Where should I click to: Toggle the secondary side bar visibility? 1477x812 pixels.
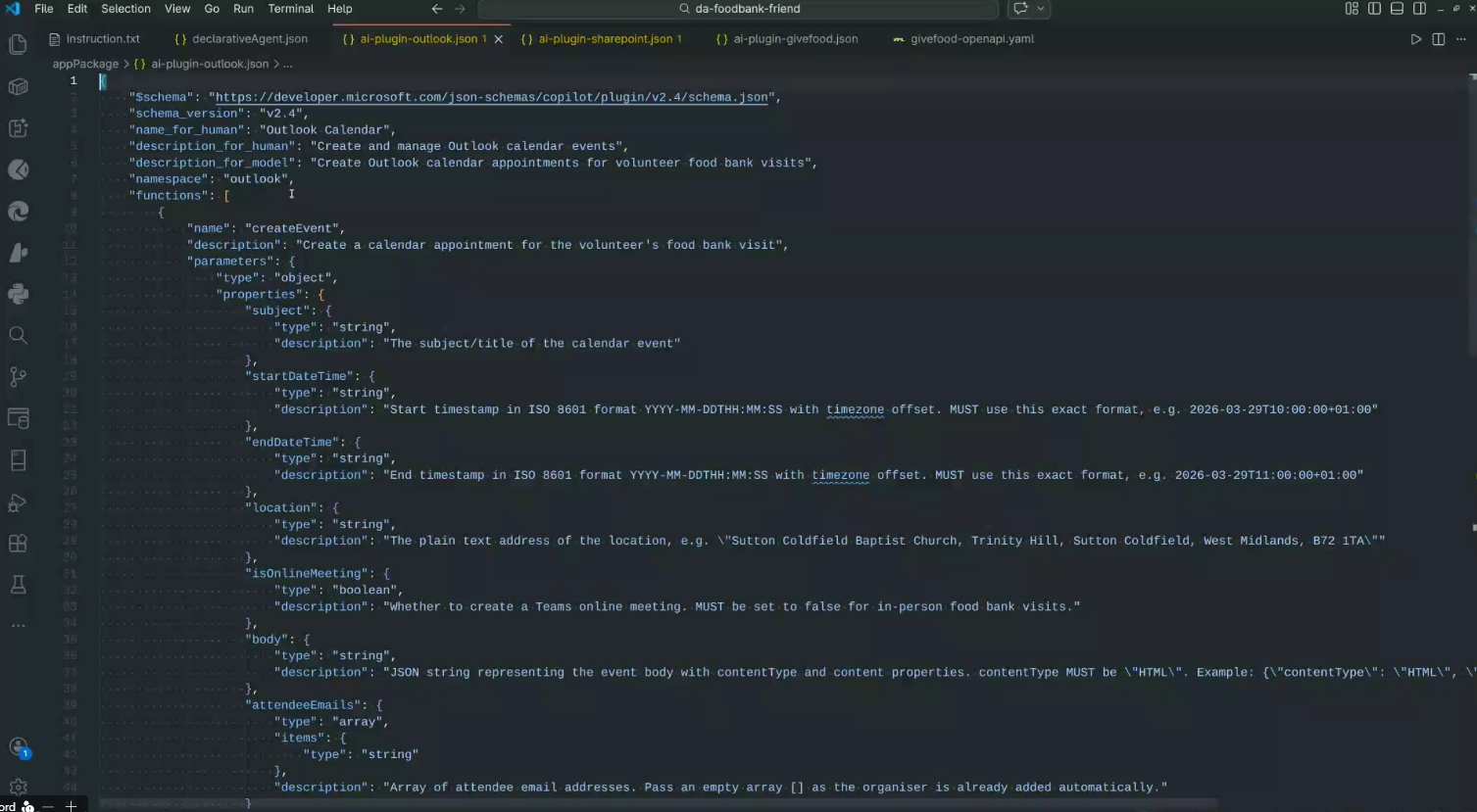(x=1419, y=9)
